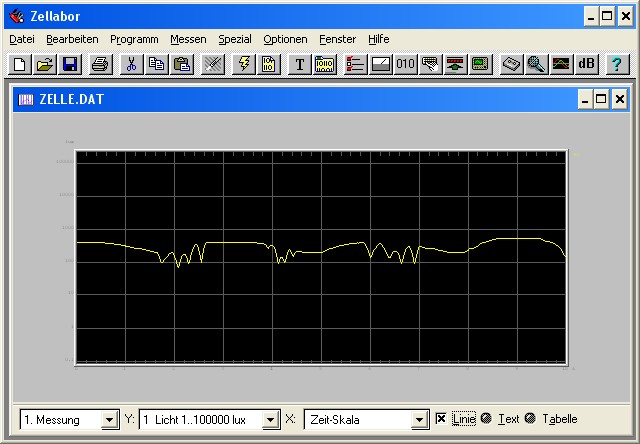Select the Text radio option
Screen dimensions: 640x444
pyautogui.click(x=485, y=419)
